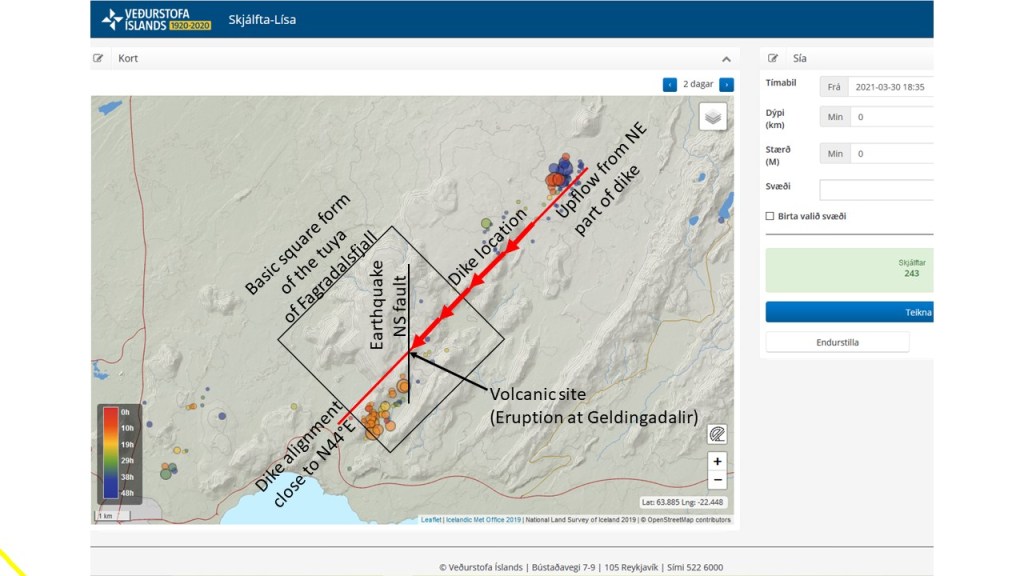This screenshot has height=576, width=1024.
Task: Click the area selection tool icon
Action: 716,434
